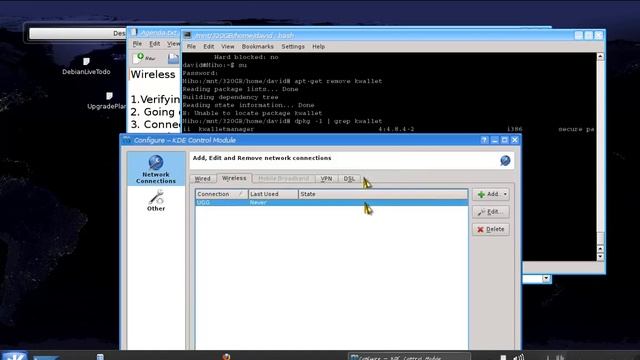
Task: Select the Mobile Broadband tab
Action: [x=283, y=179]
